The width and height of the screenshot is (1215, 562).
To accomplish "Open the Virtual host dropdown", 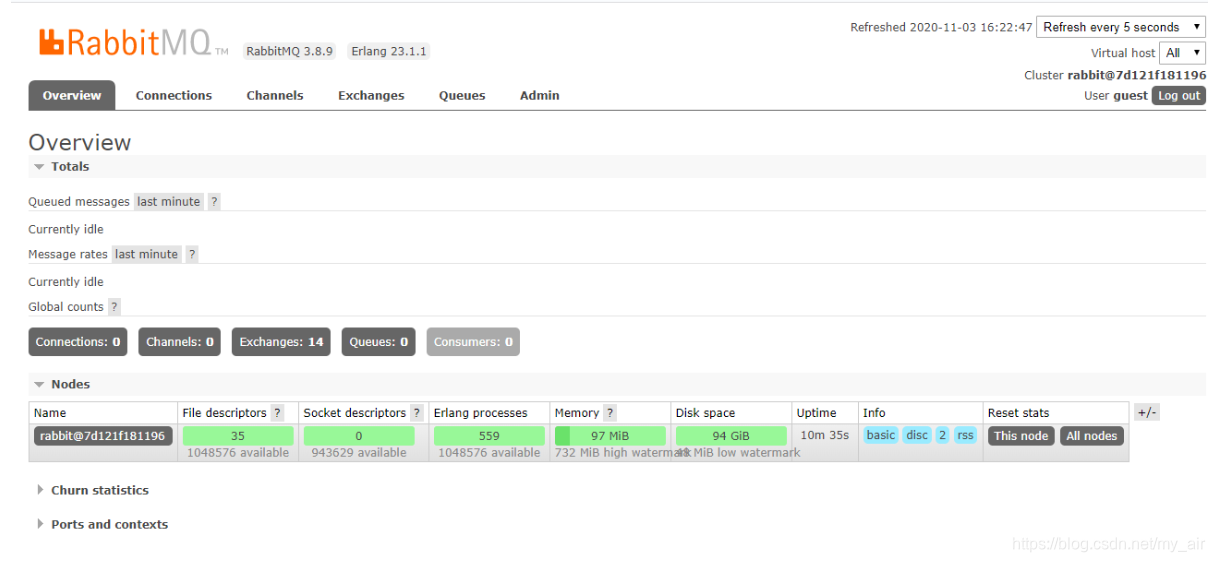I will tap(1183, 53).
